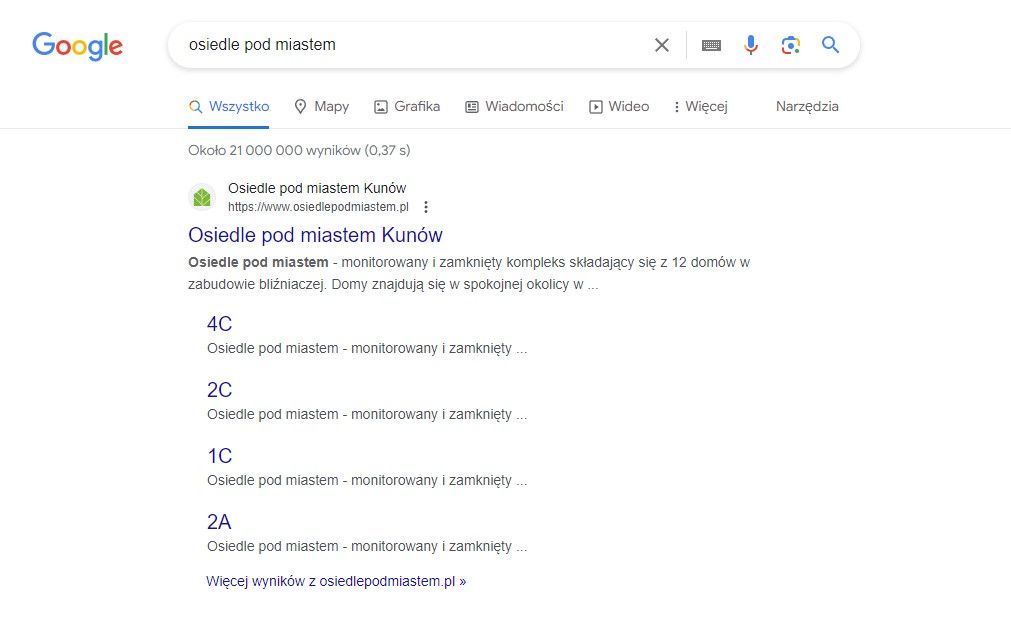Click the picture icon next to Grafika
Viewport: 1011px width, 617px height.
(380, 105)
